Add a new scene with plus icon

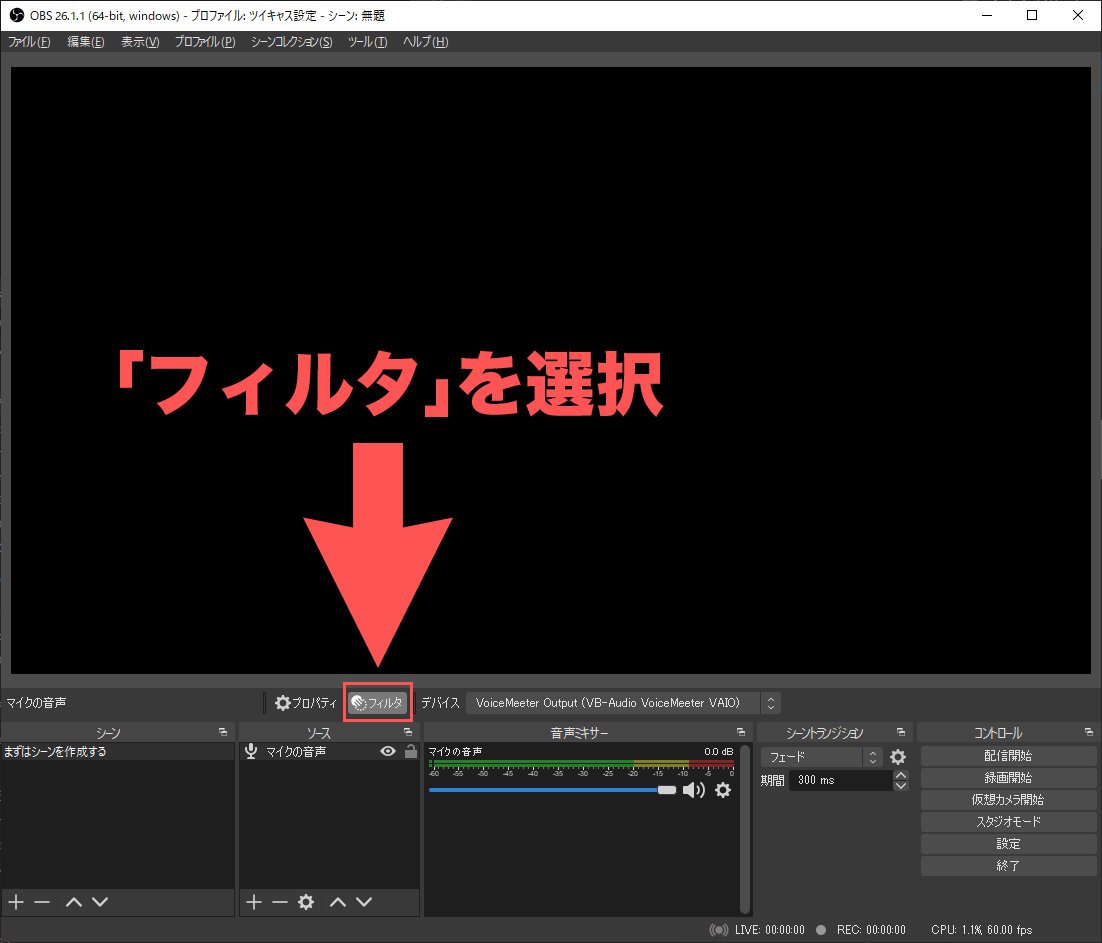click(x=16, y=902)
